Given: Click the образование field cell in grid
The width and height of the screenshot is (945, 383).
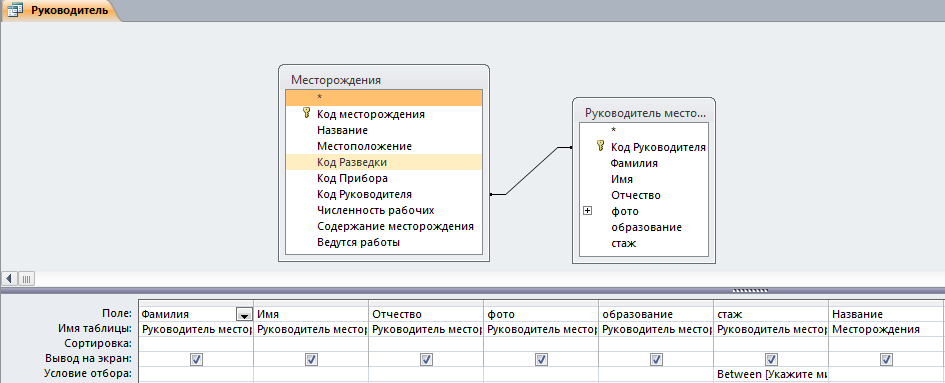Looking at the screenshot, I should 656,314.
